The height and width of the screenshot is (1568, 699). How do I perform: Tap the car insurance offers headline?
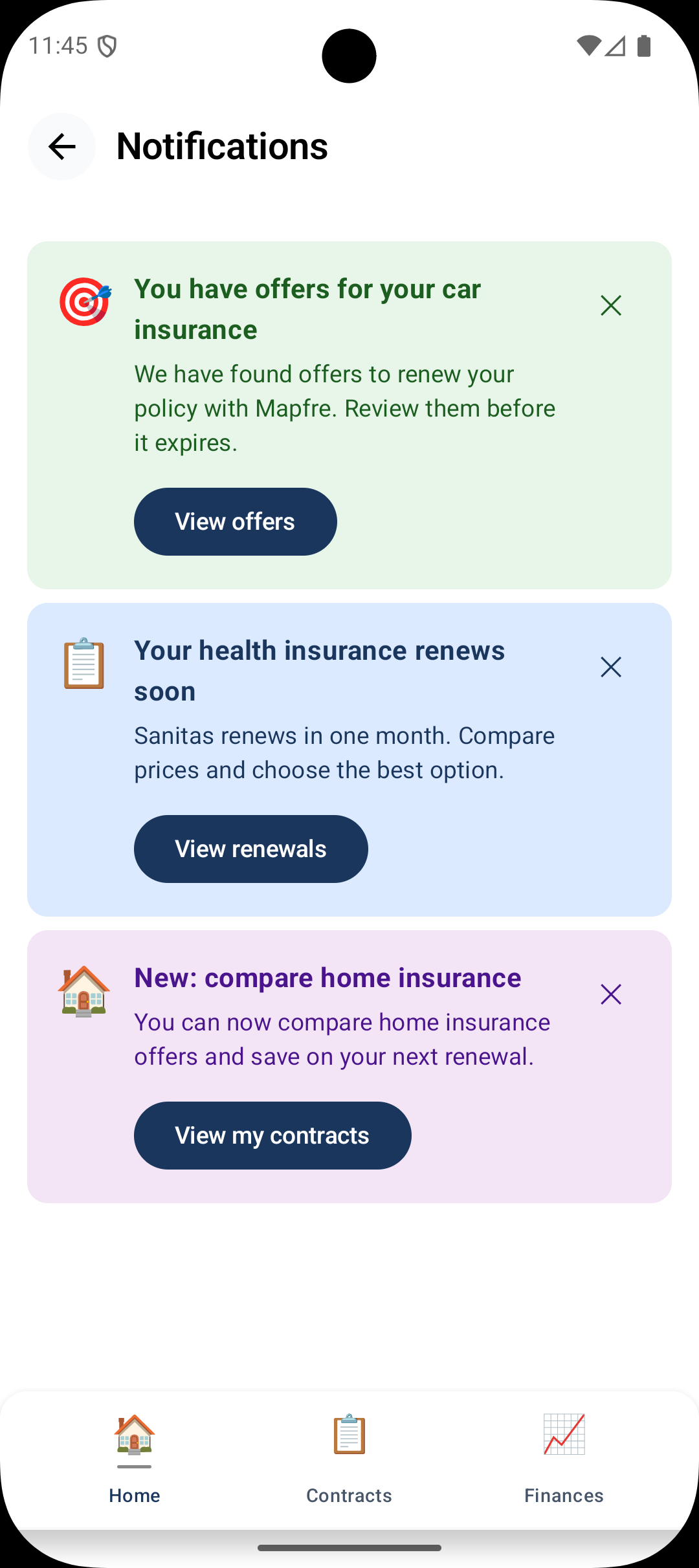point(307,309)
